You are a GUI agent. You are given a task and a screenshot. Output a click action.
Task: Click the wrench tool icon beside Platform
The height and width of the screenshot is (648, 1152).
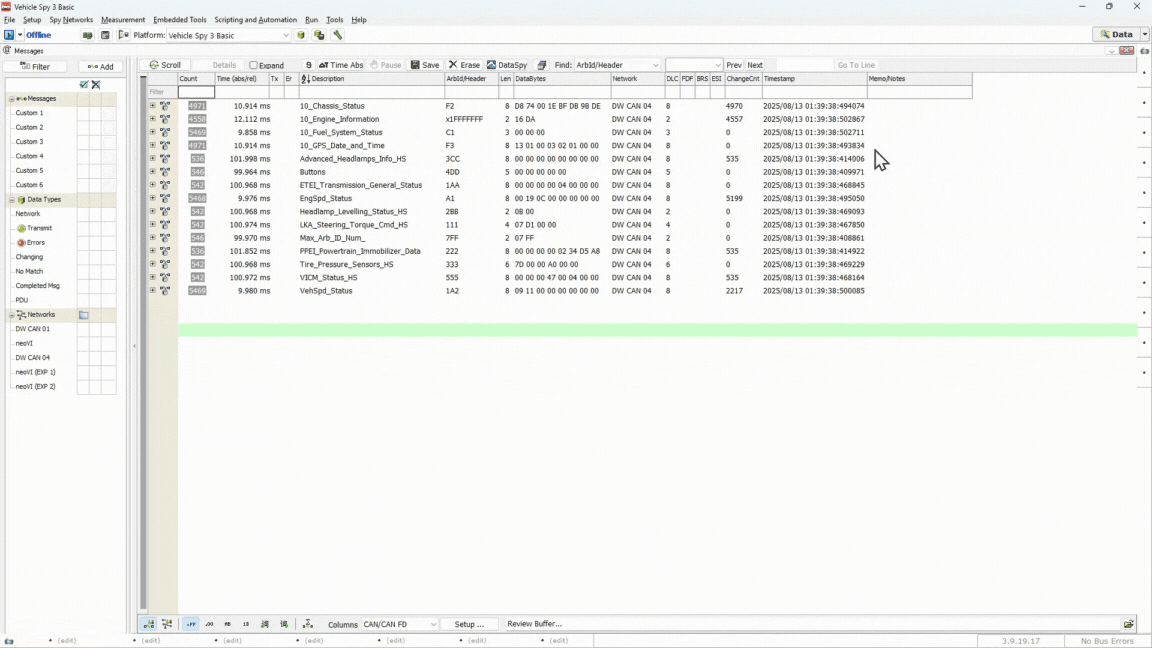click(x=338, y=35)
